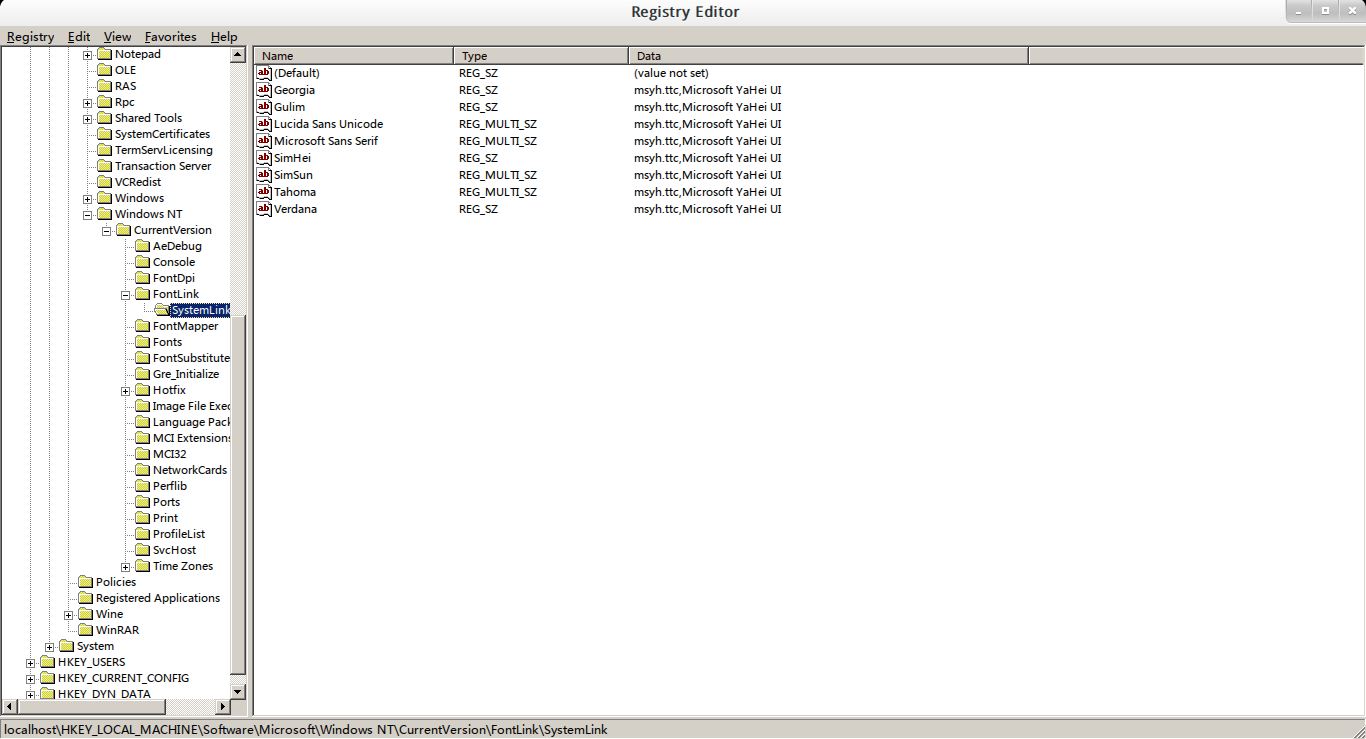Click the tree's vertical scrollbar up arrow
This screenshot has height=739, width=1366.
237,55
